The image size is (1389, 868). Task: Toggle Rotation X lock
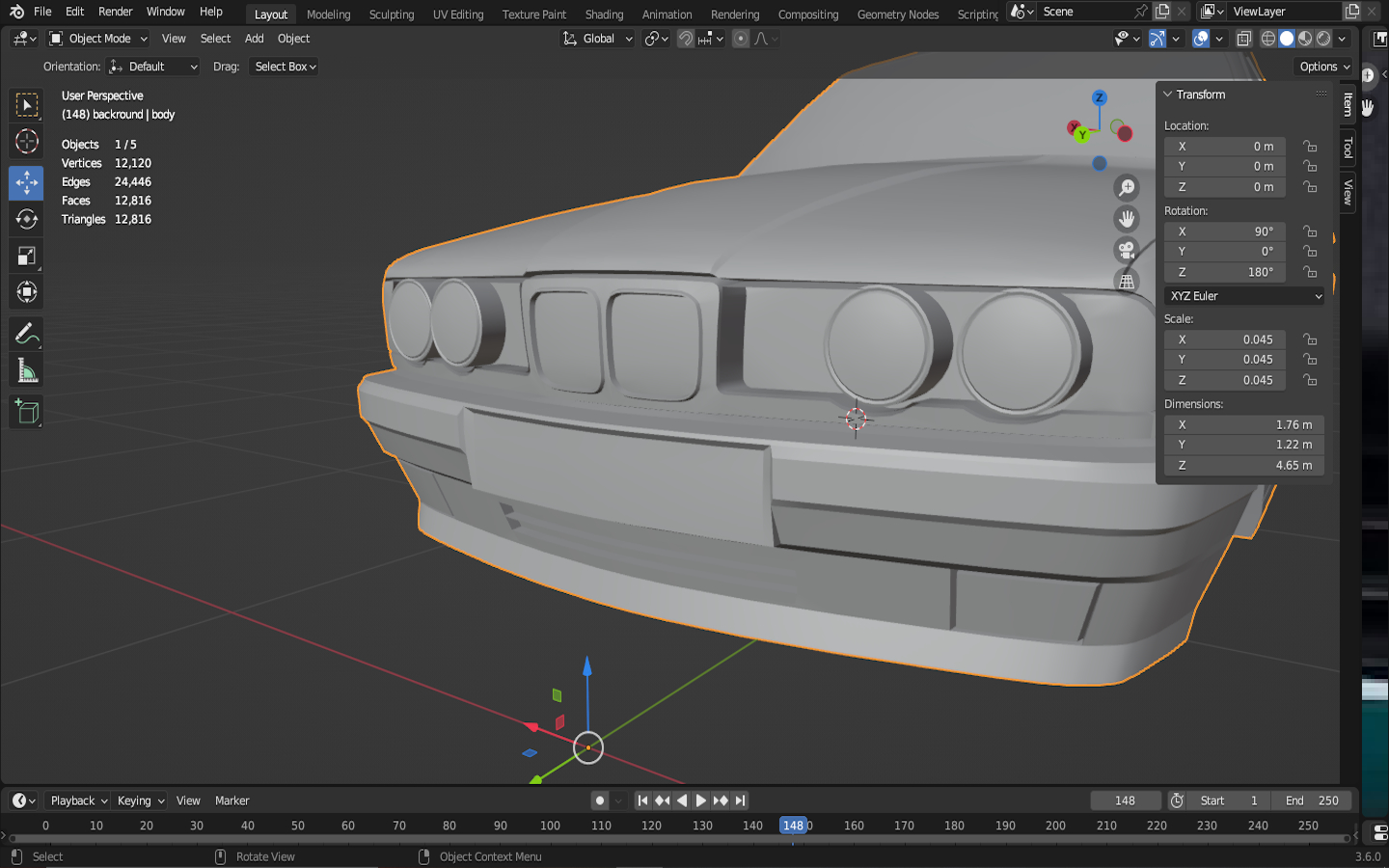point(1310,231)
